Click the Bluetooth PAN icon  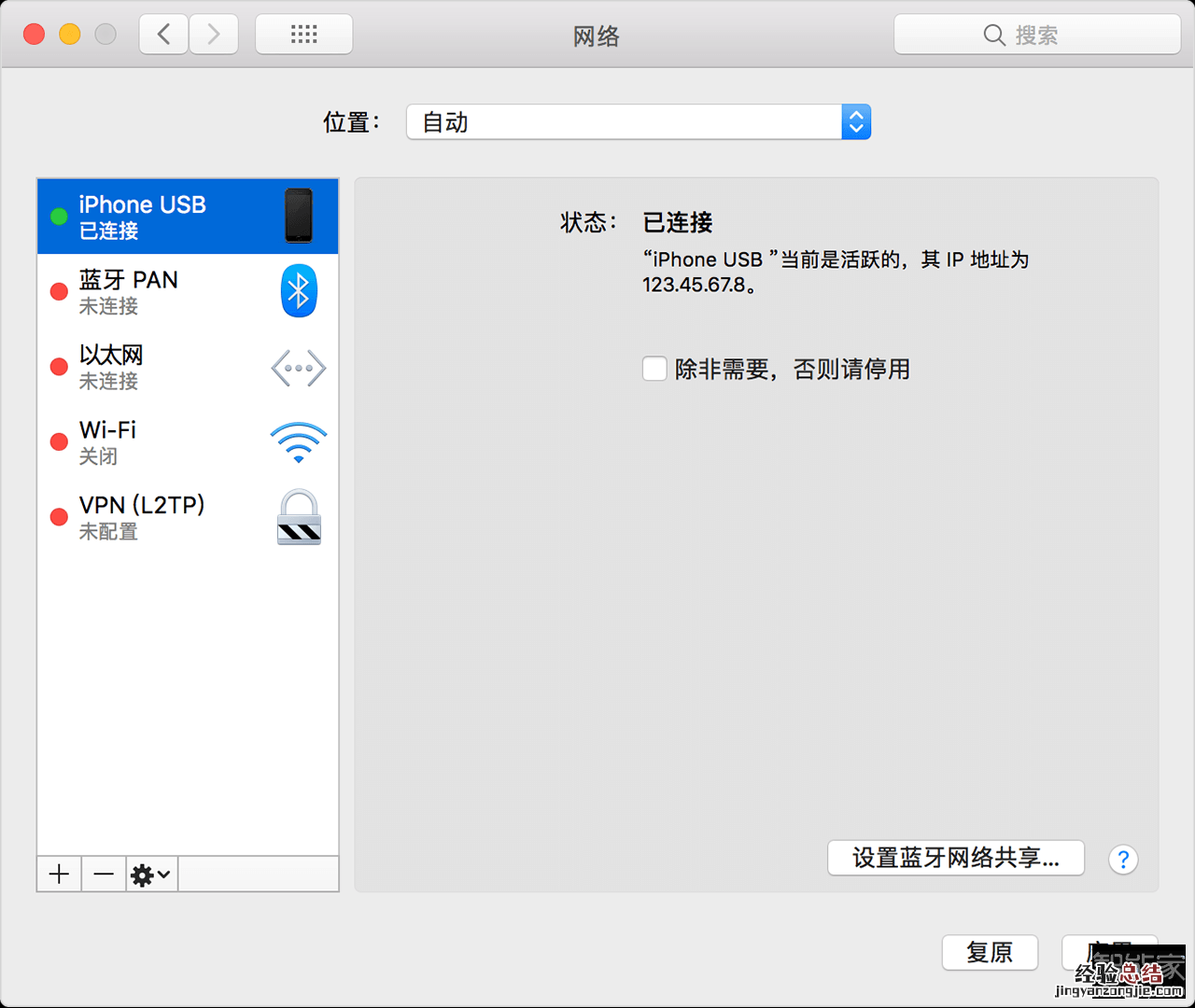[x=299, y=291]
